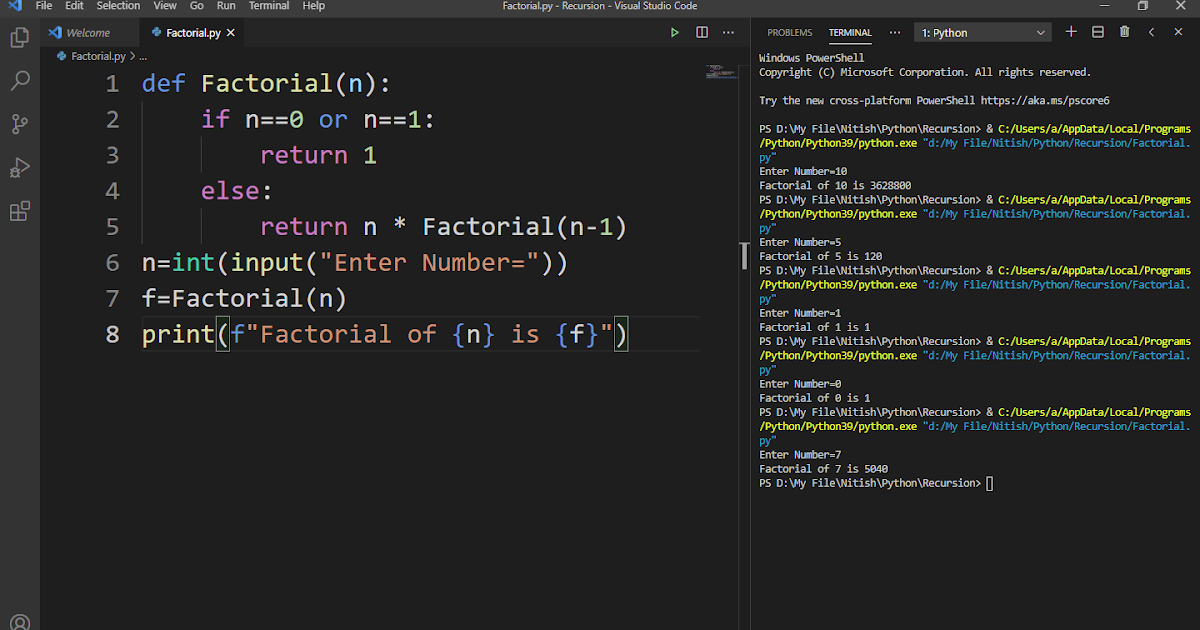Close the terminal panel
Screen dimensions: 1200x630
[x=1178, y=32]
